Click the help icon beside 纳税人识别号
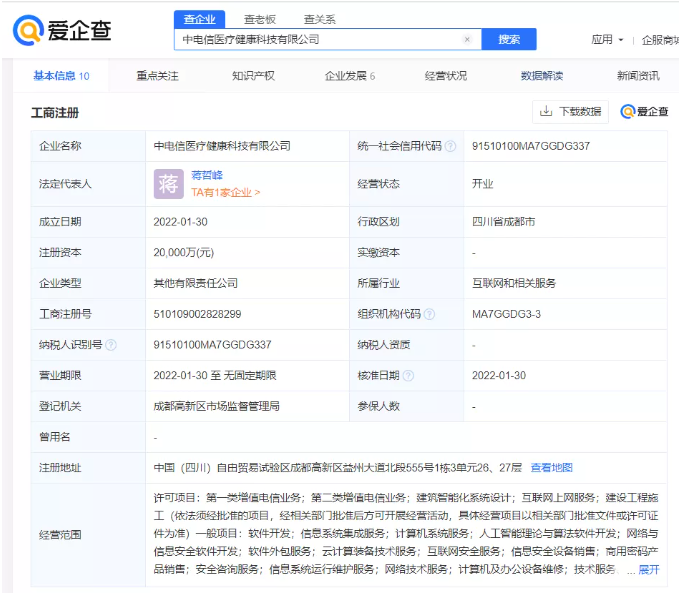The image size is (682, 593). point(111,345)
